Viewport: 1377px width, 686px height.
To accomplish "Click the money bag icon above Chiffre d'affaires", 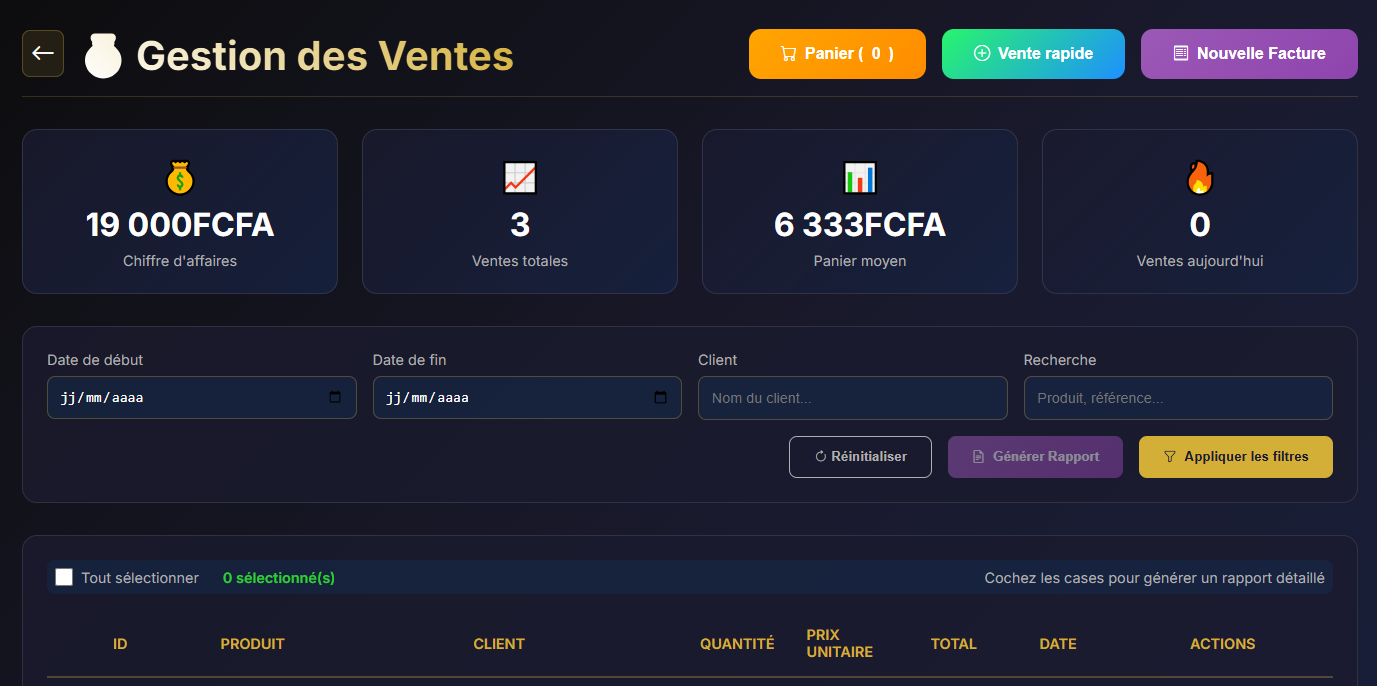I will click(180, 178).
